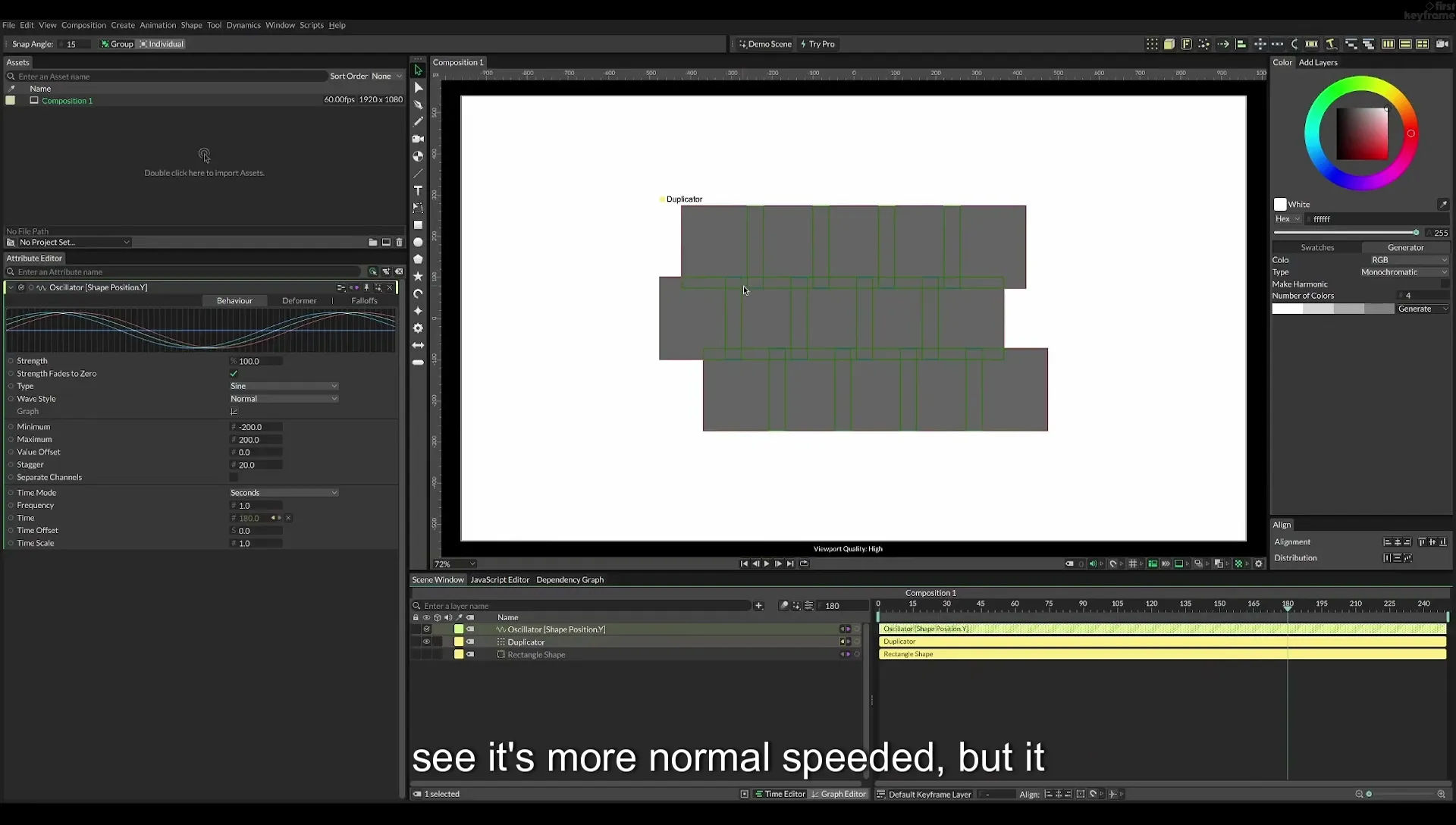Select the Rectangle shape tool
The height and width of the screenshot is (825, 1456).
click(x=418, y=224)
